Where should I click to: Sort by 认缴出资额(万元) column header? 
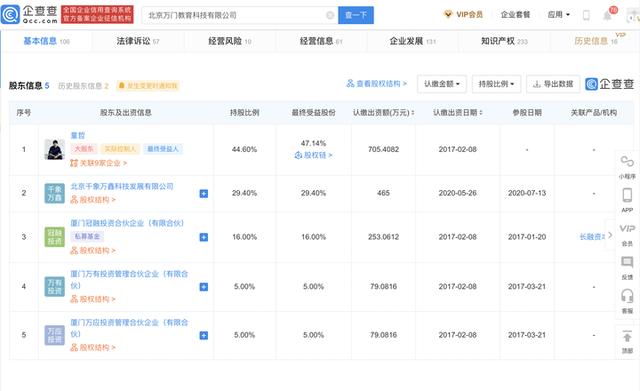point(383,113)
